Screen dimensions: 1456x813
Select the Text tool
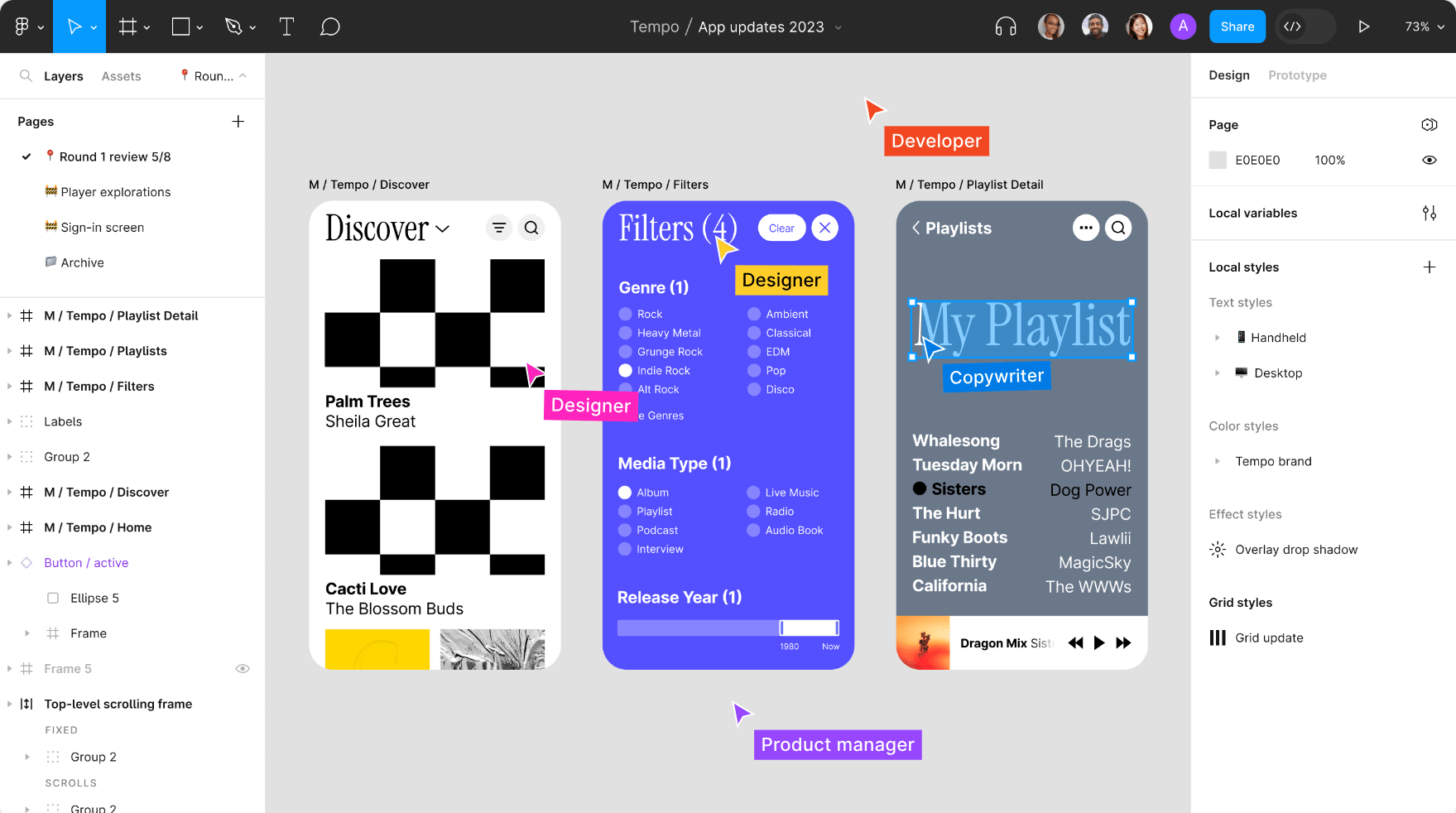point(286,26)
